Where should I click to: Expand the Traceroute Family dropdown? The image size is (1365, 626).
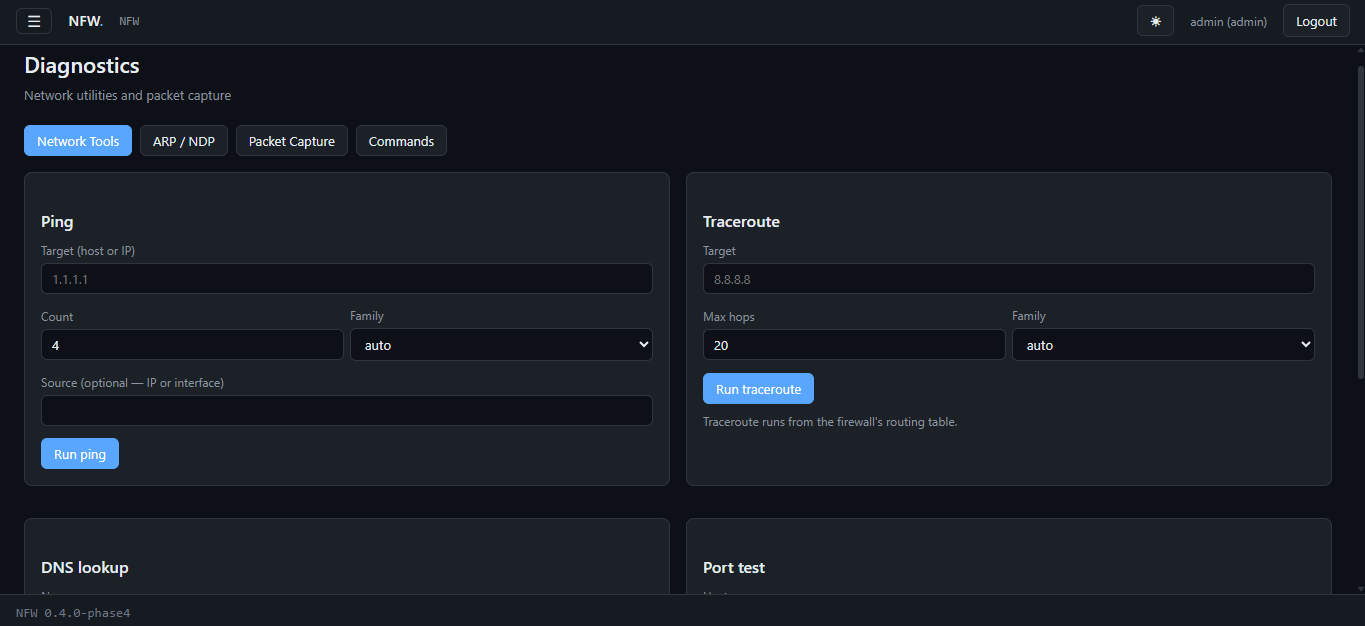click(x=1163, y=345)
